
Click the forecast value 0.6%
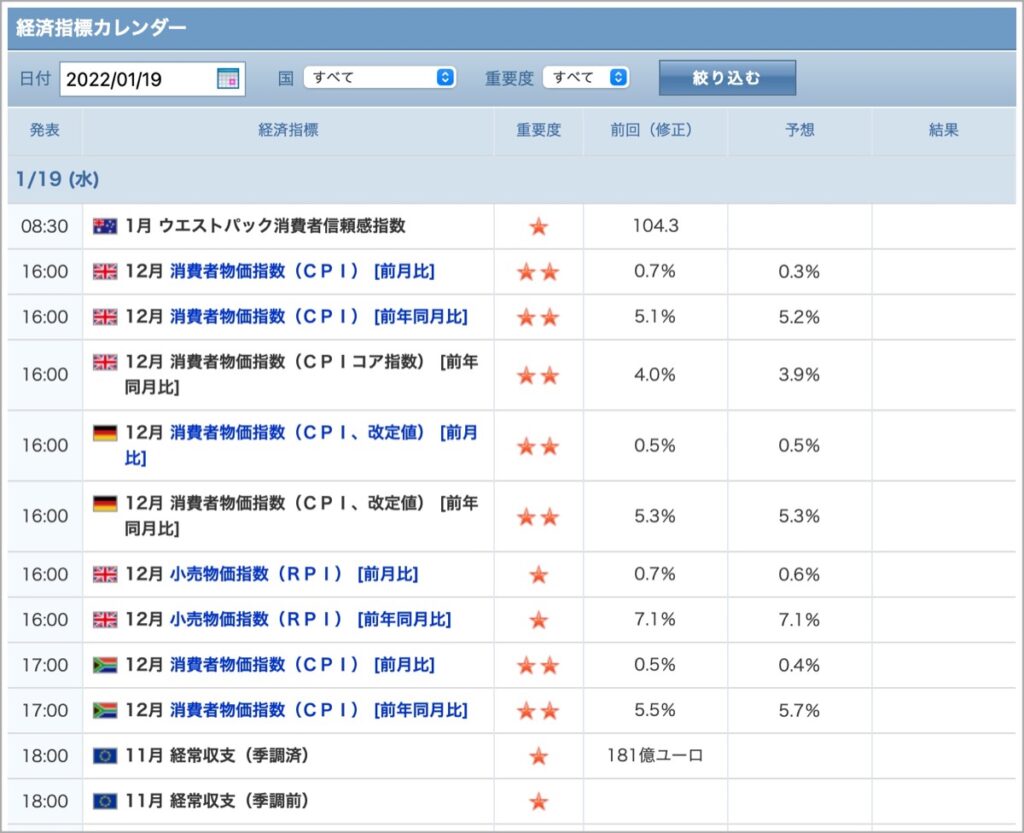(x=799, y=574)
